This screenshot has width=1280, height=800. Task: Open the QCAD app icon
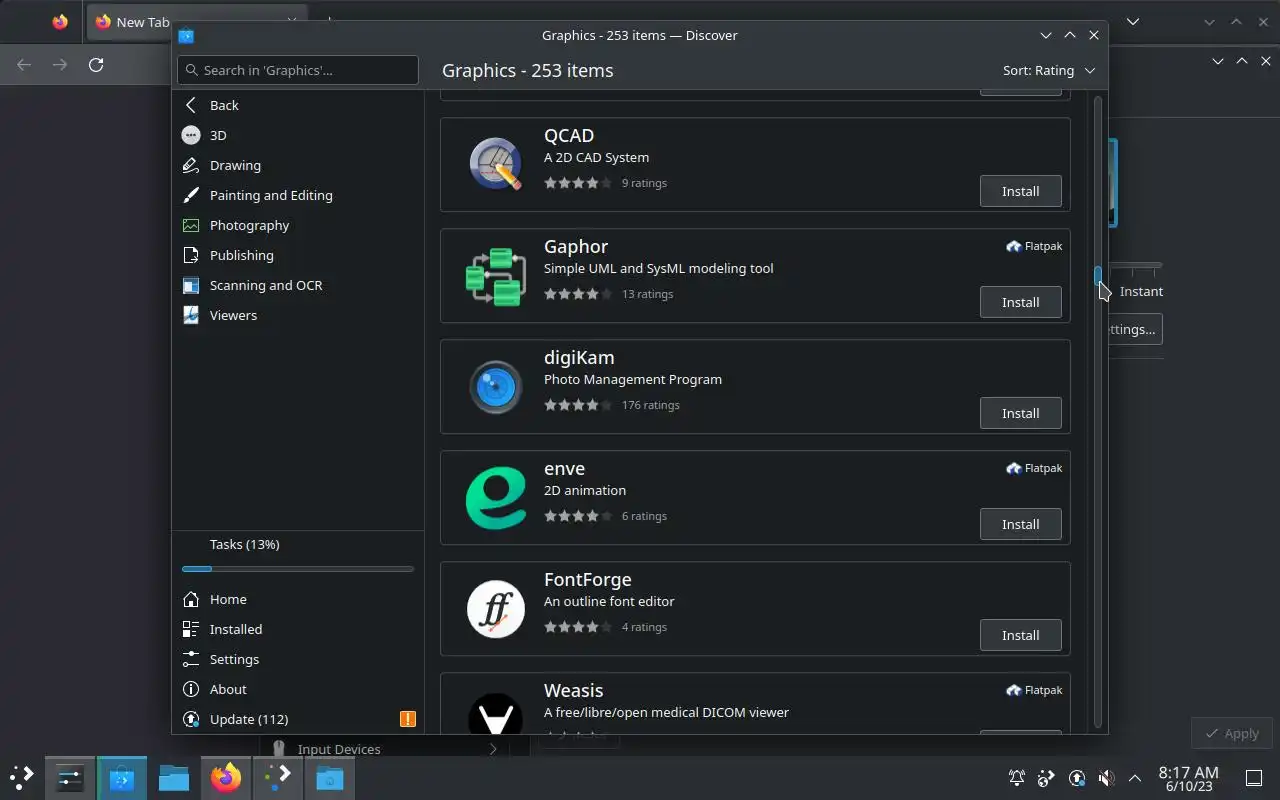point(496,164)
